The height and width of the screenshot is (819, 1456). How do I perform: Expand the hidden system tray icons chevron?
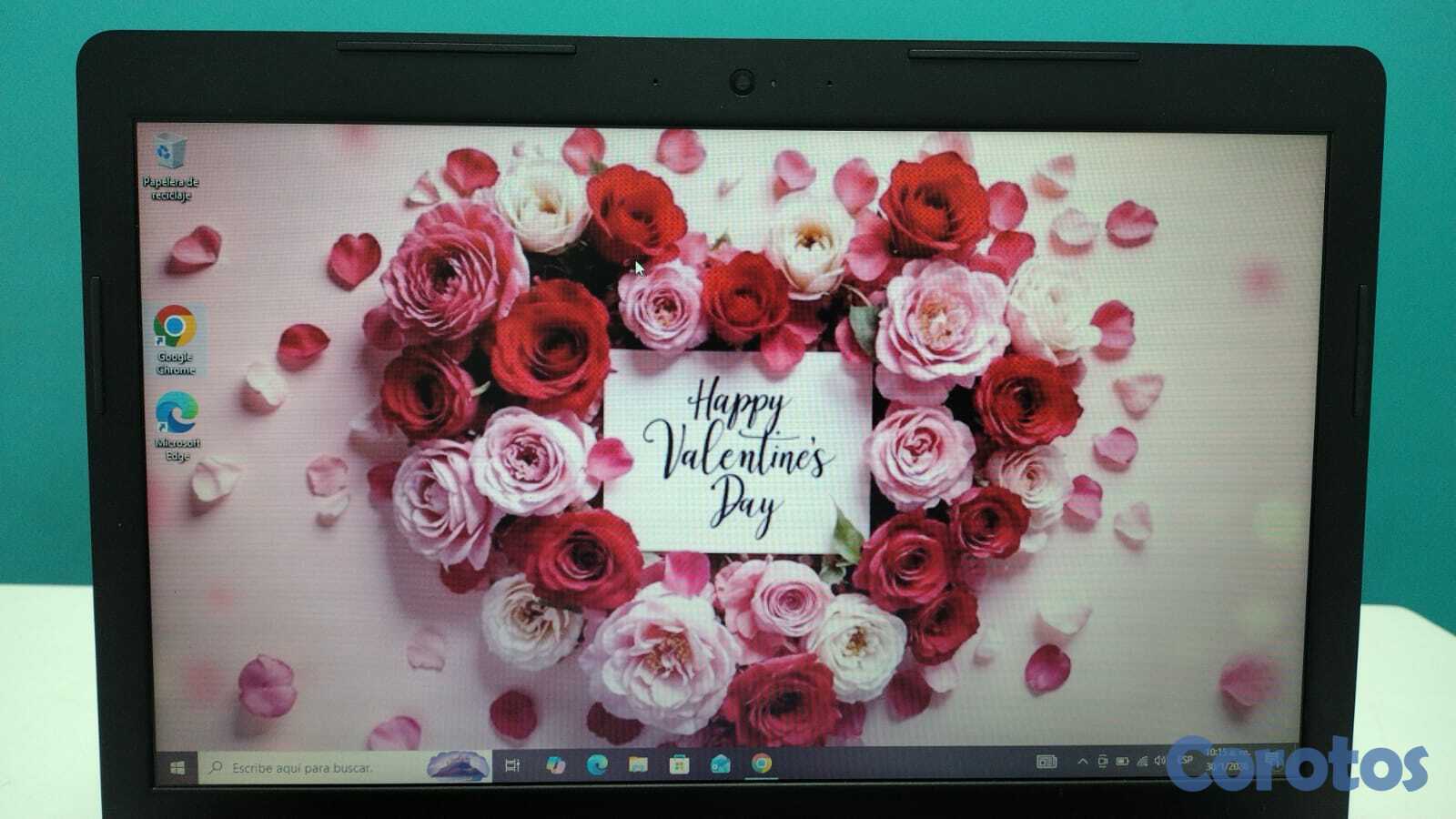(1082, 762)
